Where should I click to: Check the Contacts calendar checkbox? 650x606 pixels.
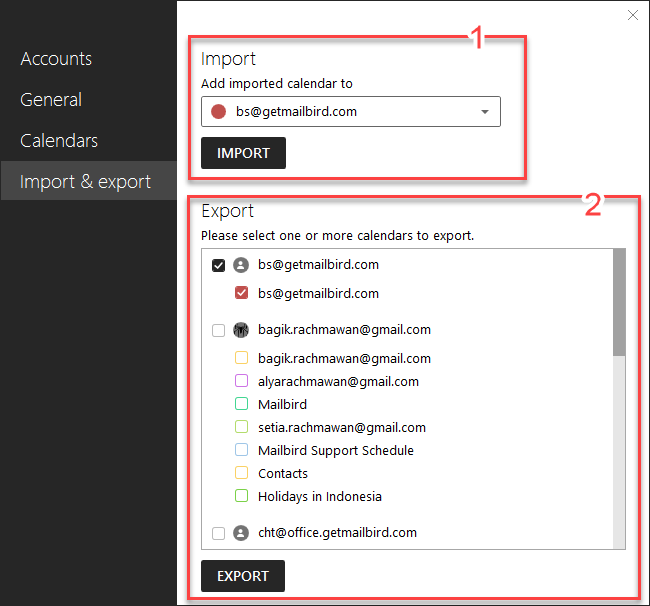pyautogui.click(x=241, y=473)
